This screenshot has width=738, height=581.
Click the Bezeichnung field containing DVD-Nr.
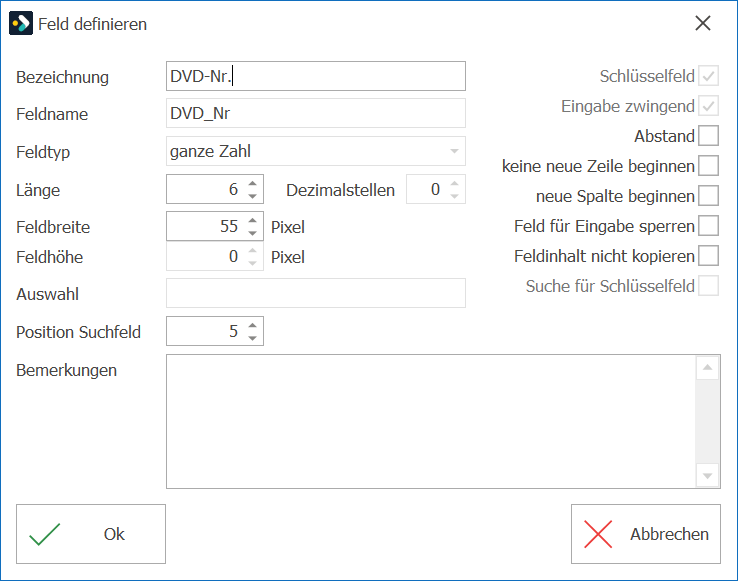tap(316, 76)
